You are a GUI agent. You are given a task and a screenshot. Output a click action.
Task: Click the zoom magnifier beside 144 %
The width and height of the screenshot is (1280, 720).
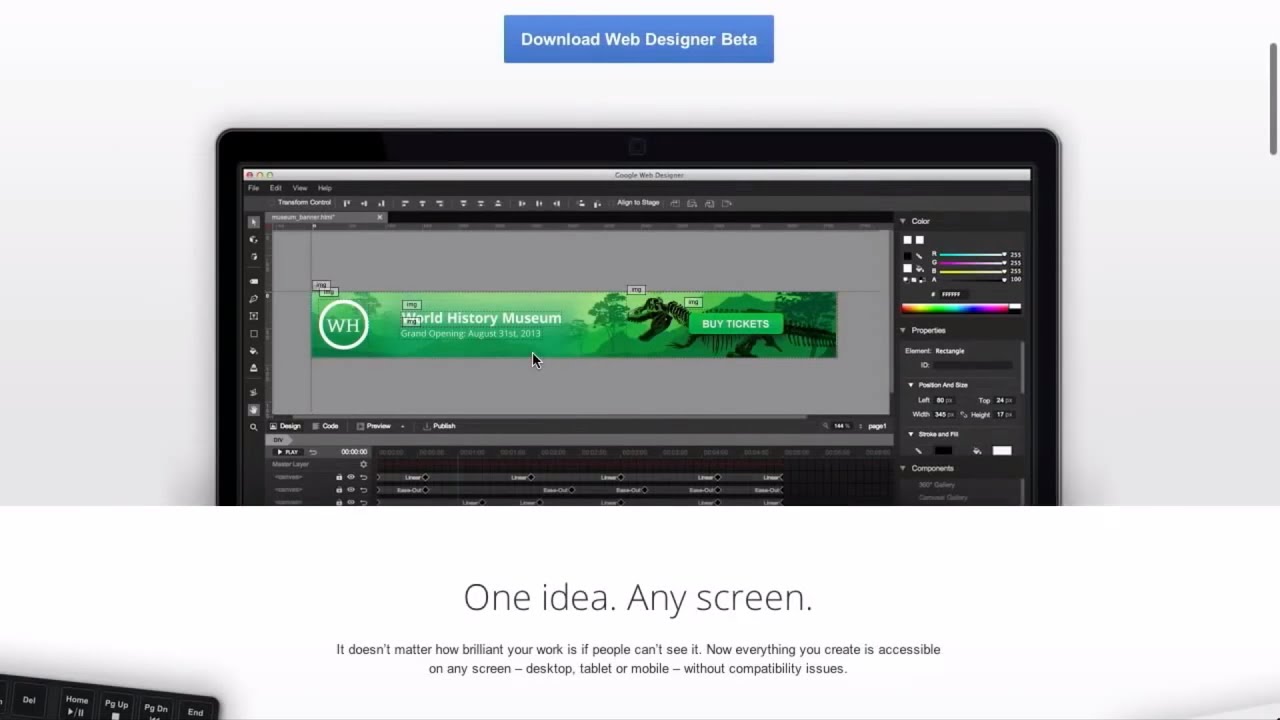pos(826,426)
